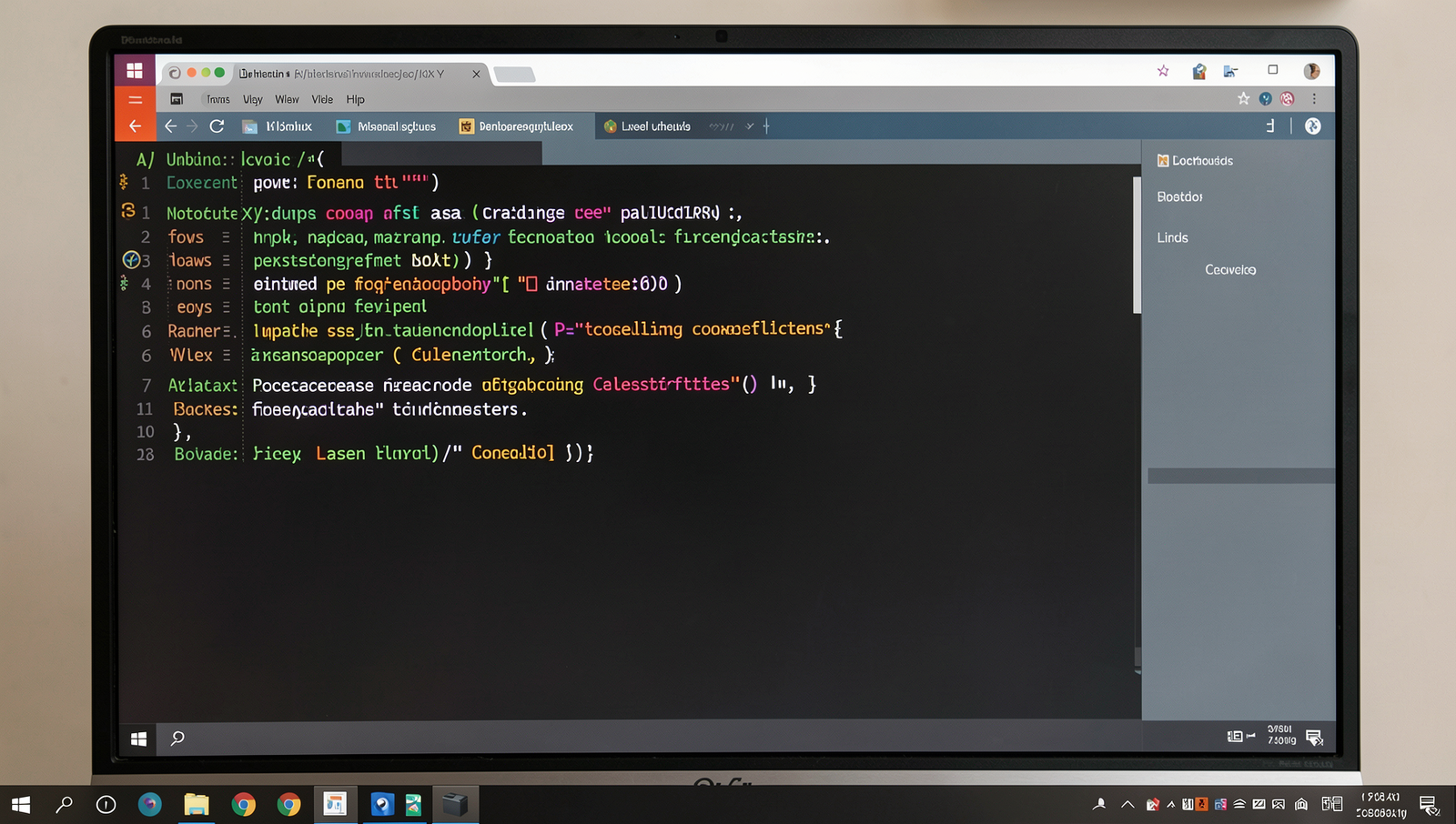This screenshot has height=824, width=1456.
Task: Open Search on the laptop's inner taskbar
Action: (x=177, y=739)
